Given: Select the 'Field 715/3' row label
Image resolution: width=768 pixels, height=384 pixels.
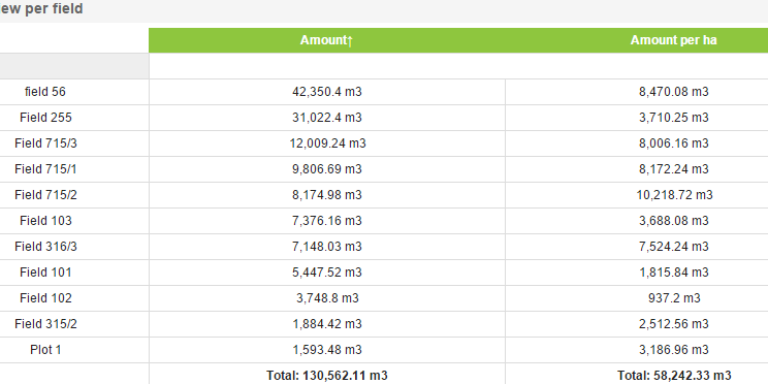Looking at the screenshot, I should pos(46,144).
